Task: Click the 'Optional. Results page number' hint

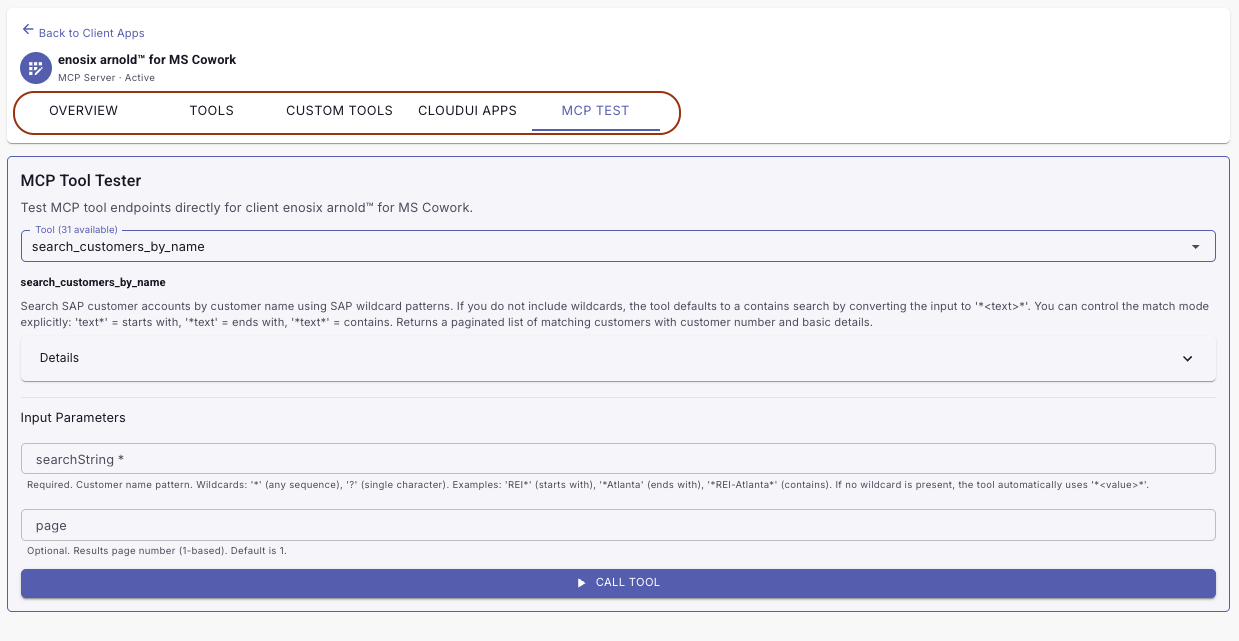Action: click(x=157, y=551)
